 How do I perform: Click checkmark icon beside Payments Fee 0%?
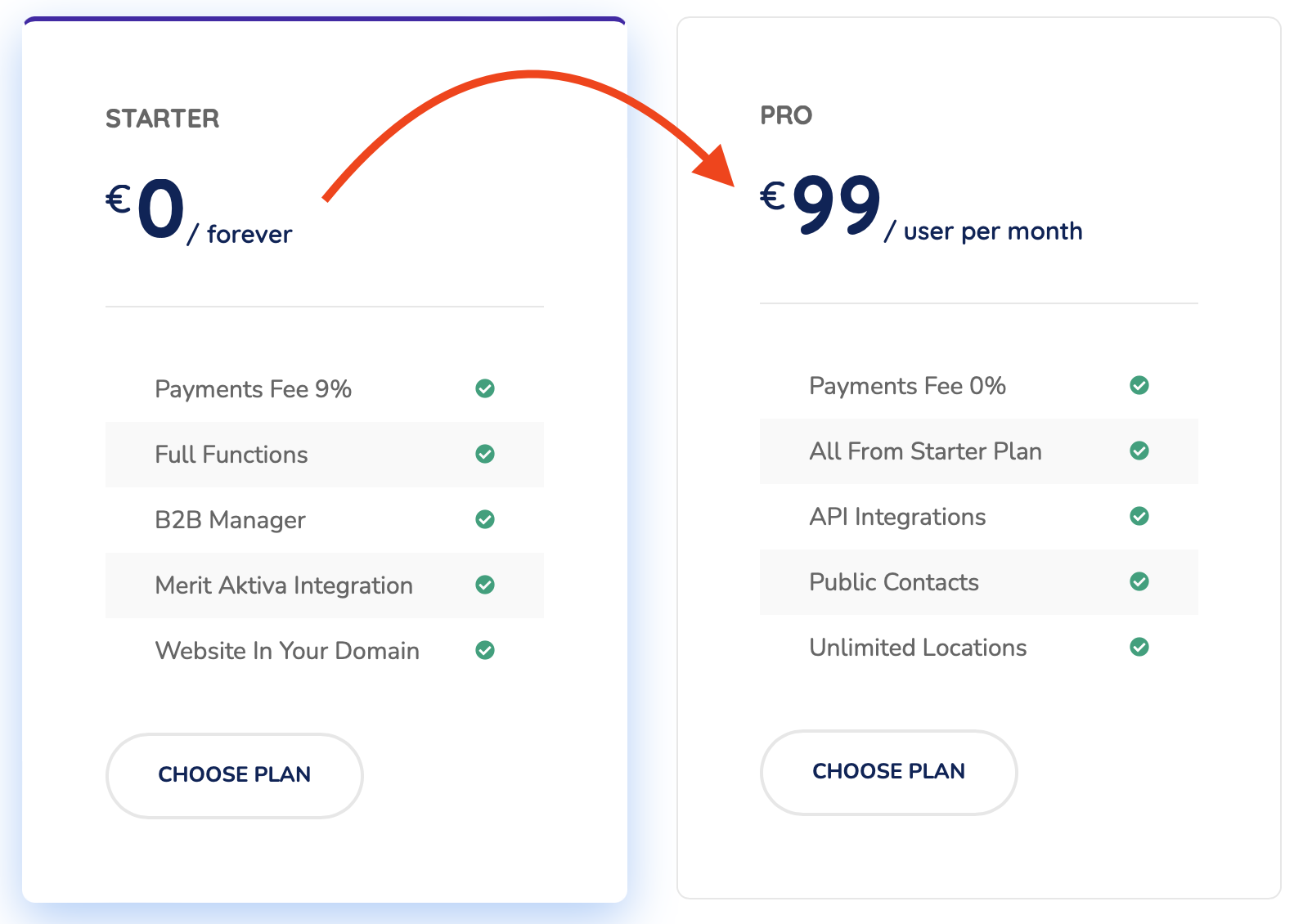(1139, 385)
